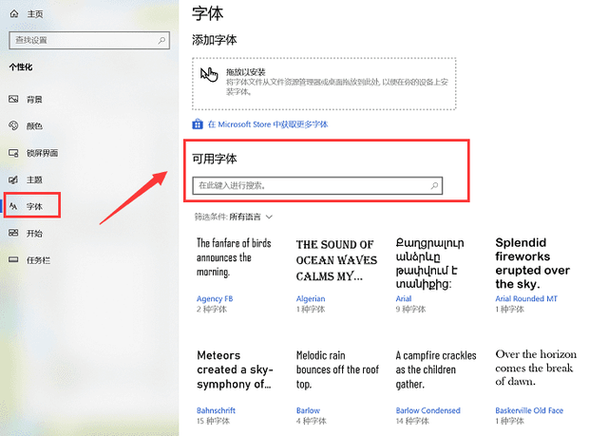The width and height of the screenshot is (608, 436).
Task: Click the Microsoft Store bag icon
Action: pyautogui.click(x=198, y=125)
